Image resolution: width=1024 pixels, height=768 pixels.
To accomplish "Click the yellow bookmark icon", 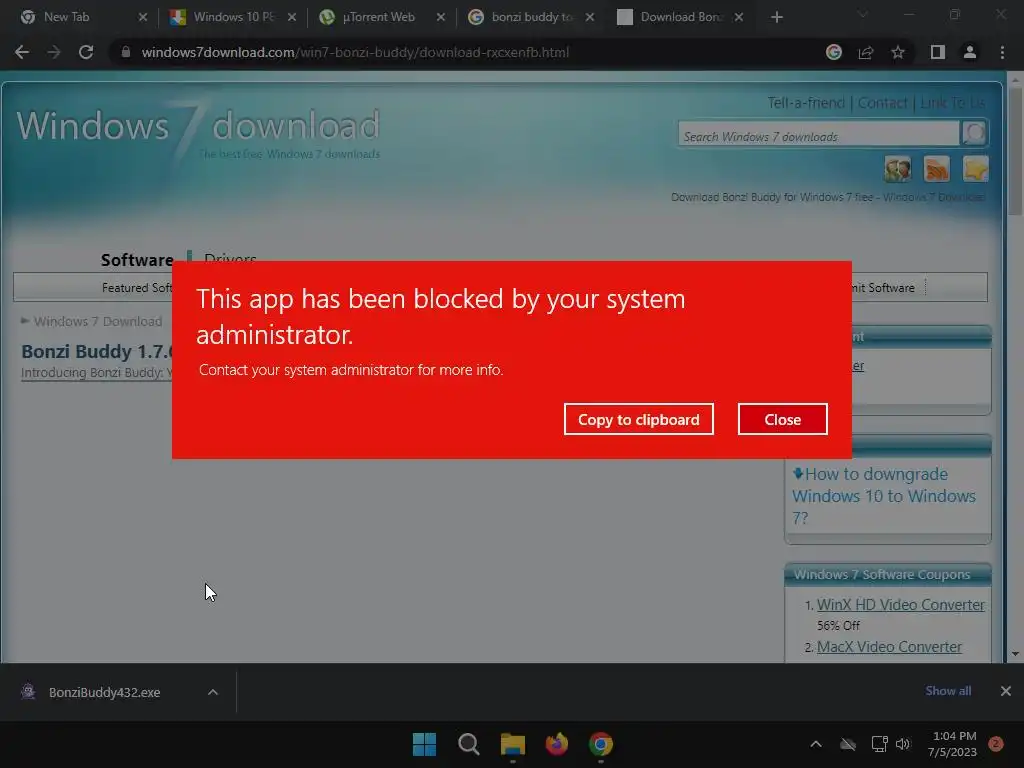I will point(975,169).
